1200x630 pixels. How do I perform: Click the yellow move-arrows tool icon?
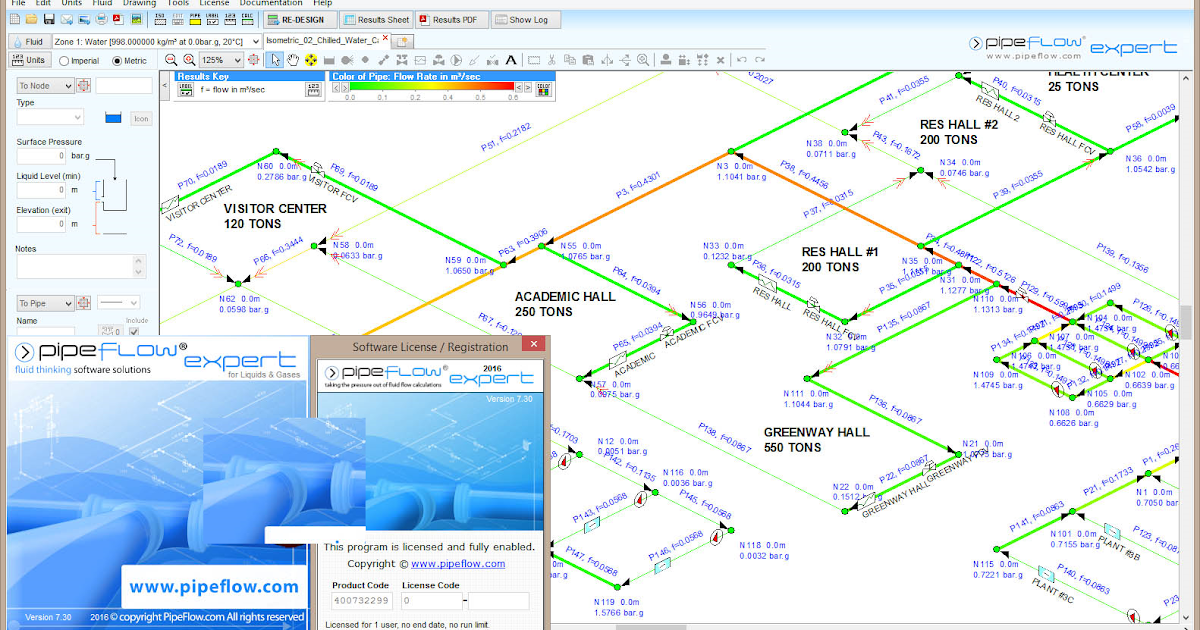click(311, 60)
